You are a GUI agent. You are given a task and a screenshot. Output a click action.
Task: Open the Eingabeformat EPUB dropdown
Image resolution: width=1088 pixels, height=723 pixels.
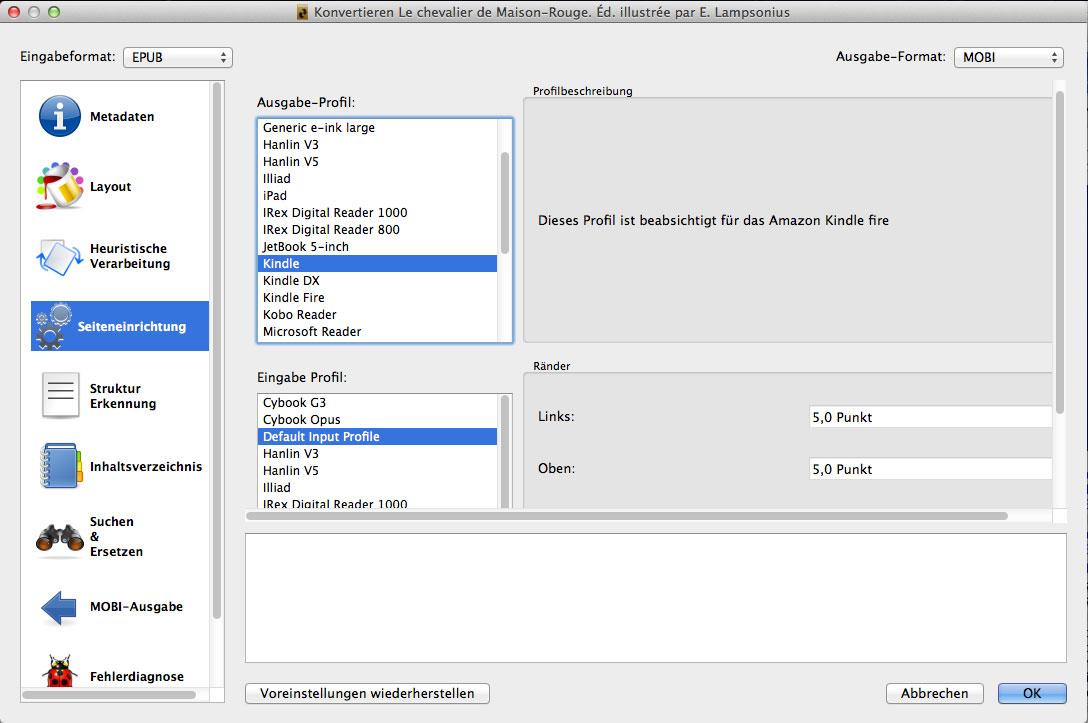(178, 58)
